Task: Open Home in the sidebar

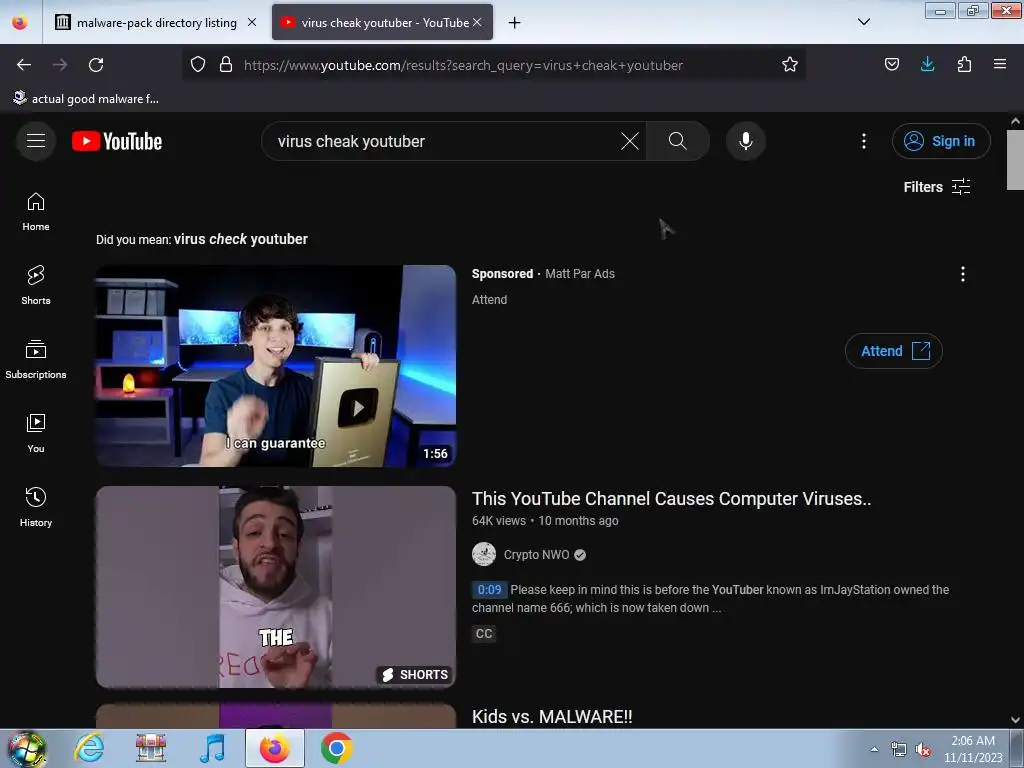Action: pos(36,212)
